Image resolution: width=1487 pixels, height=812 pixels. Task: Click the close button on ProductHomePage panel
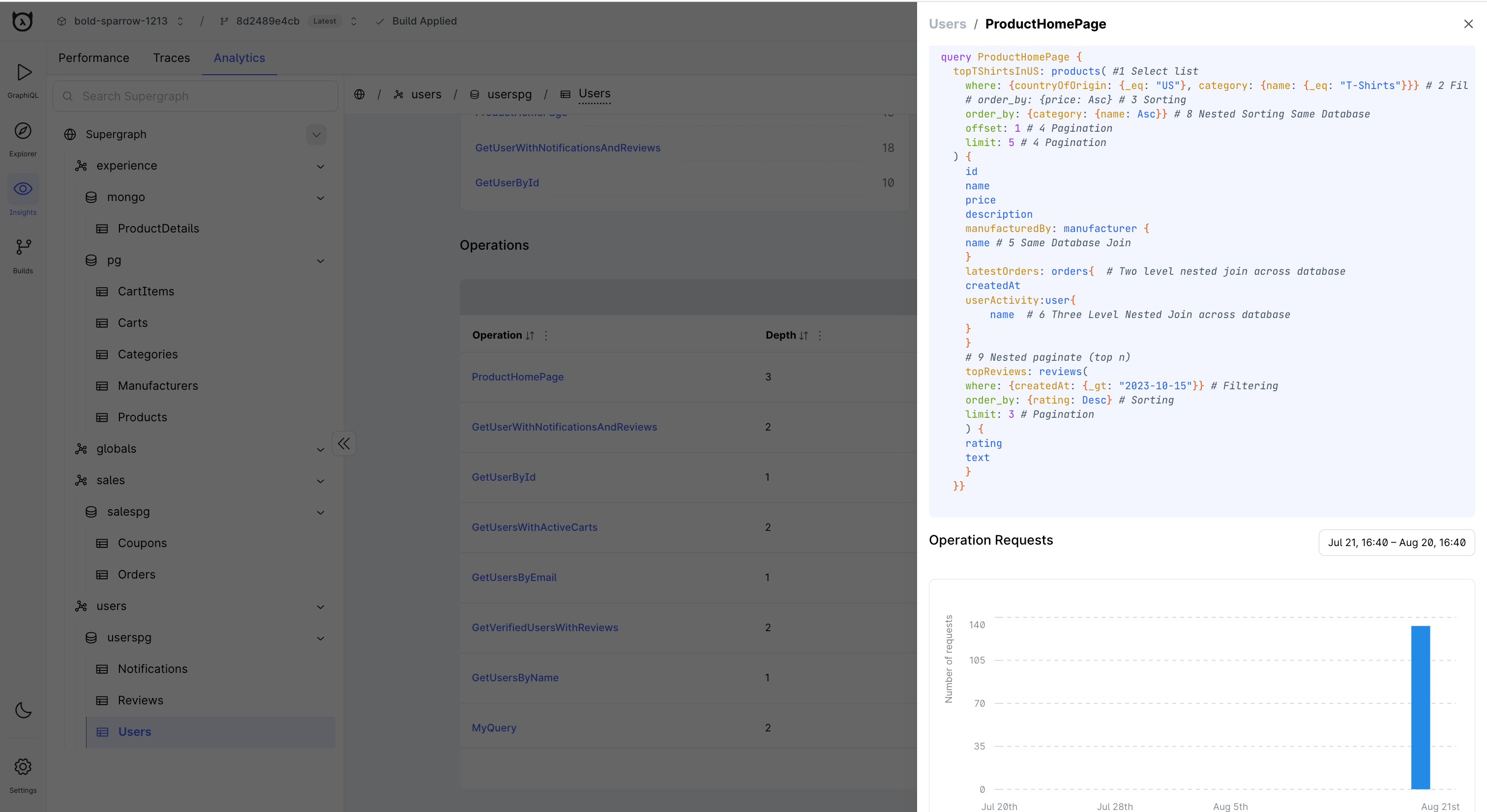tap(1468, 24)
